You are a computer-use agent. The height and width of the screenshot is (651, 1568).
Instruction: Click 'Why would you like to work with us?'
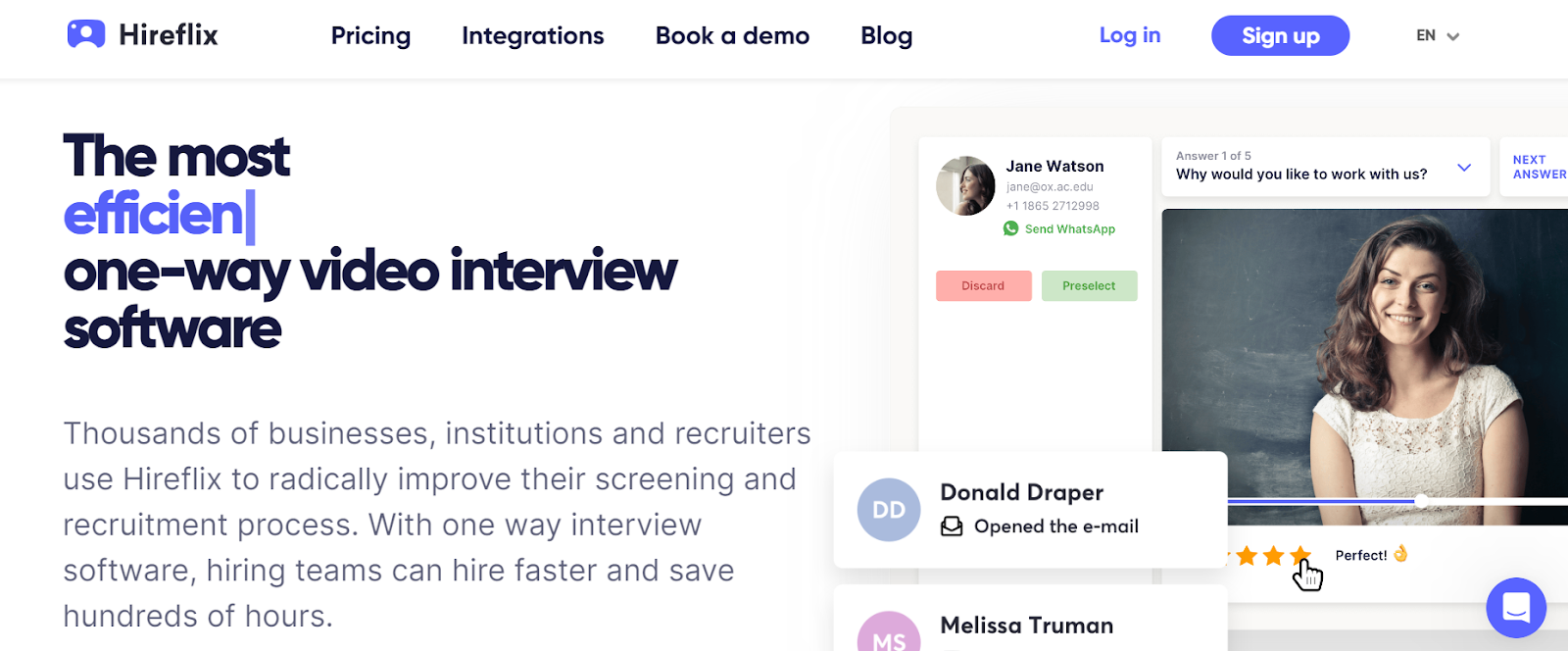click(x=1301, y=174)
